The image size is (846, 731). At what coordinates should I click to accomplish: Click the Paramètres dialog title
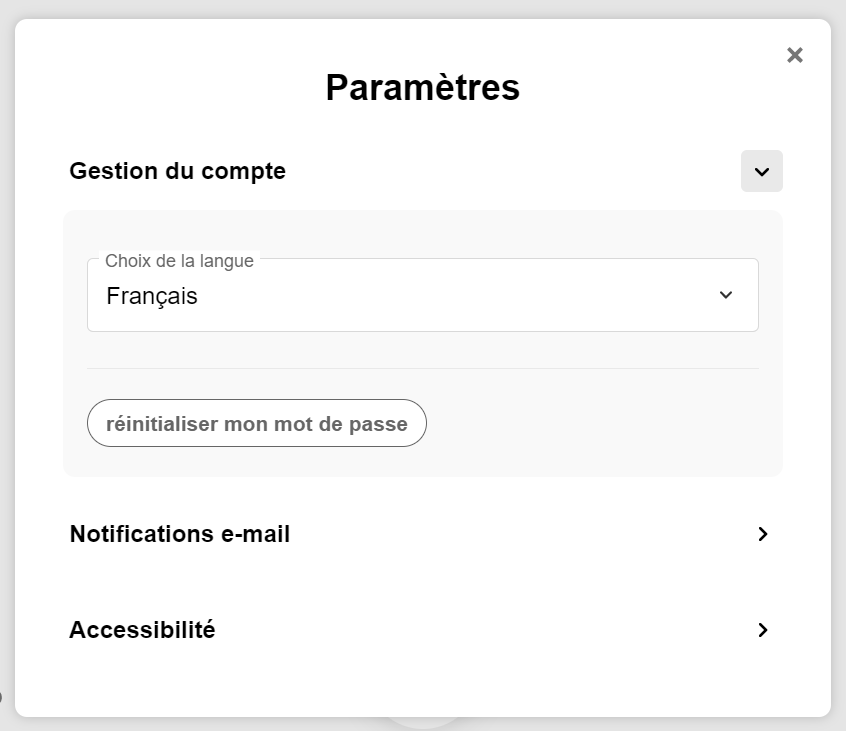pyautogui.click(x=422, y=87)
